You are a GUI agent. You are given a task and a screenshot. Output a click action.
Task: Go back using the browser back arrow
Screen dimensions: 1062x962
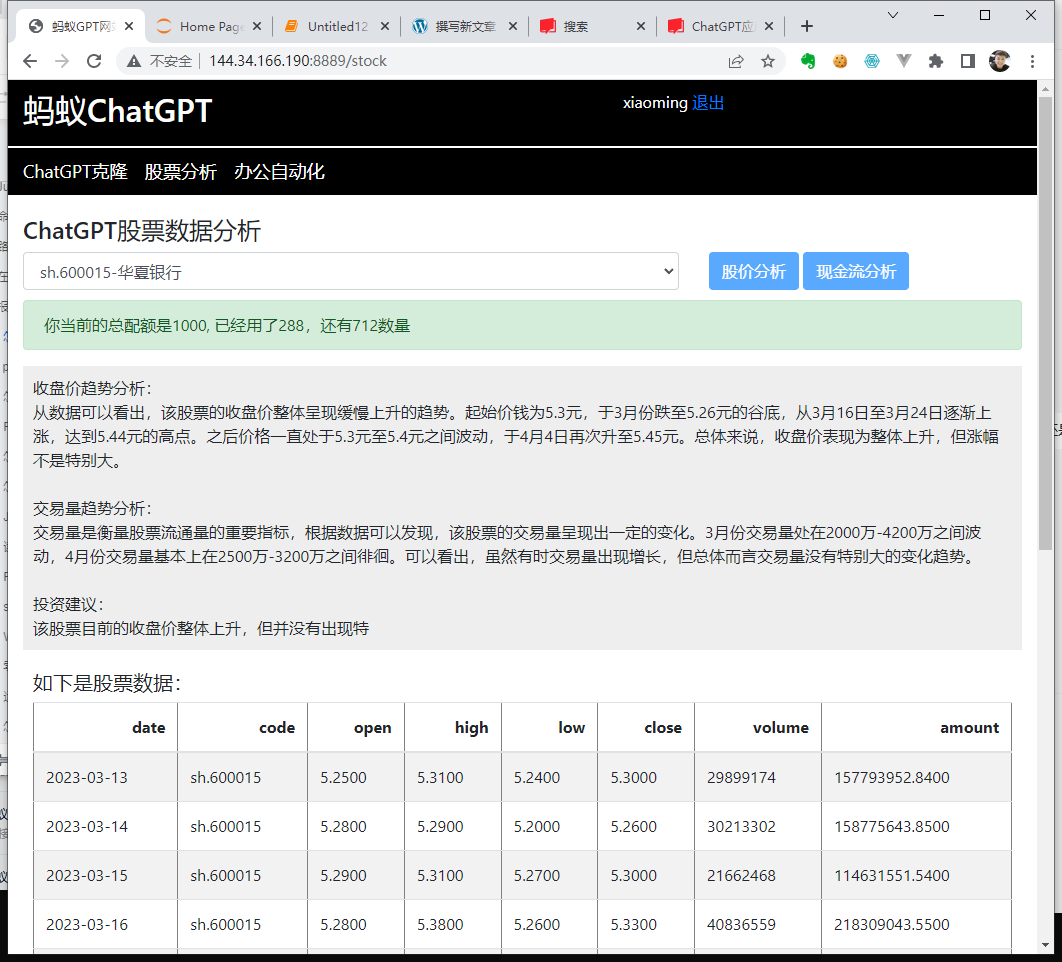(30, 61)
